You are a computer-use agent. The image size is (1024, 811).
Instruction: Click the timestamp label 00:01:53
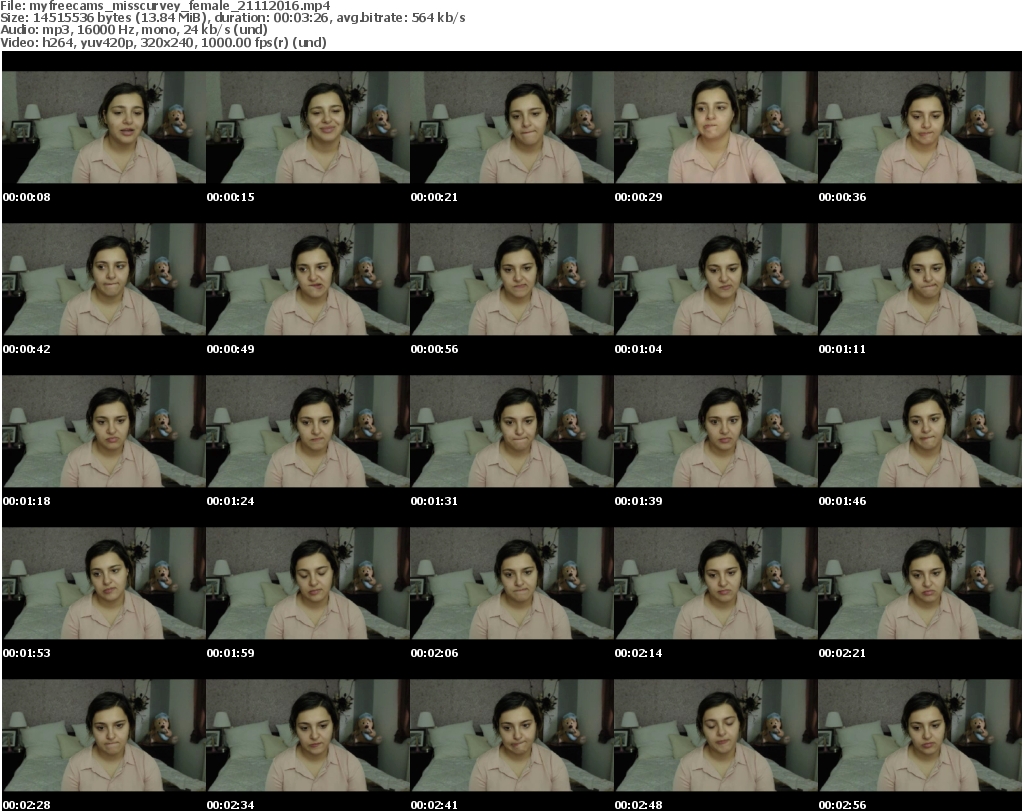[27, 653]
